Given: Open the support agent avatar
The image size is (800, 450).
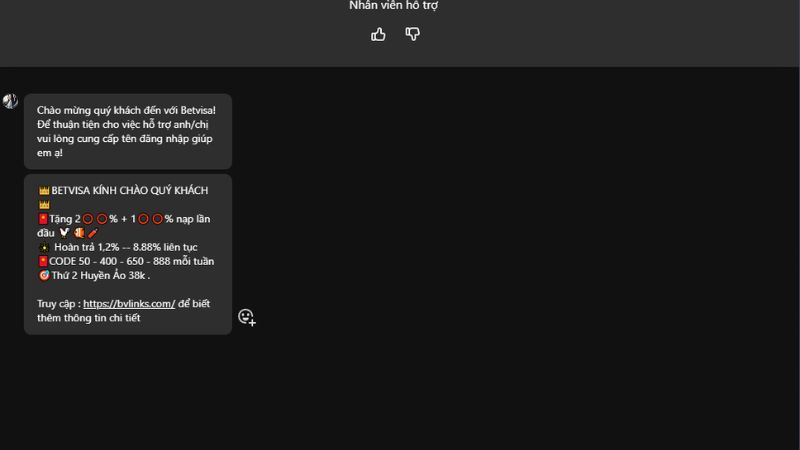Looking at the screenshot, I should 10,101.
